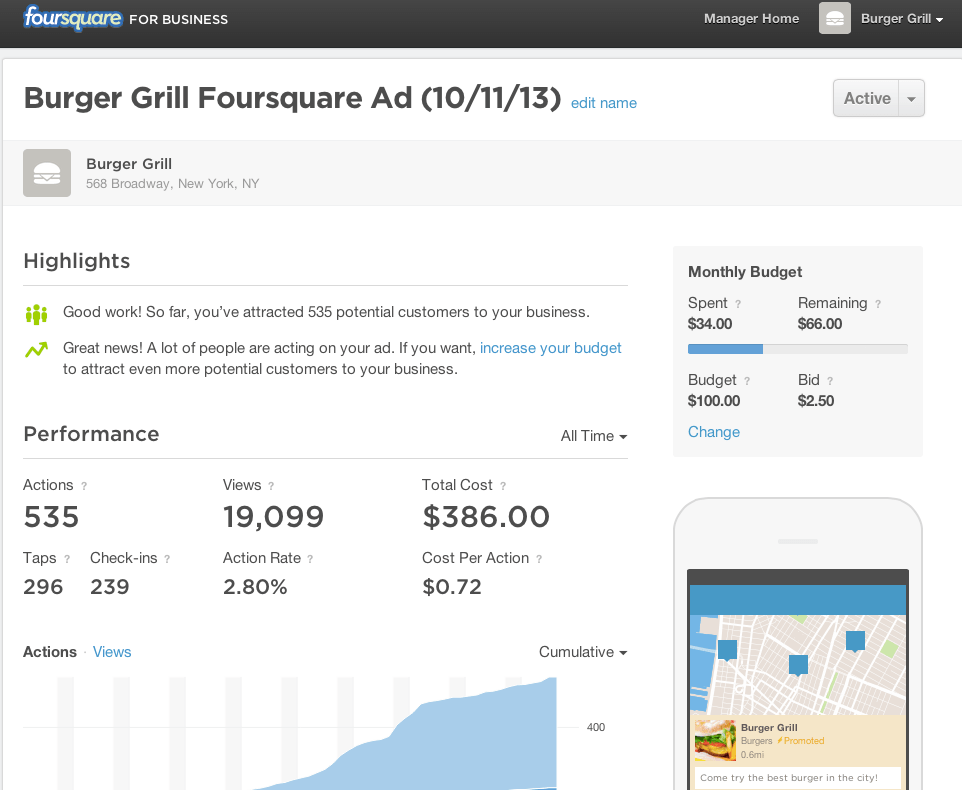962x790 pixels.
Task: Click the 2.80% action rate value
Action: coord(255,587)
